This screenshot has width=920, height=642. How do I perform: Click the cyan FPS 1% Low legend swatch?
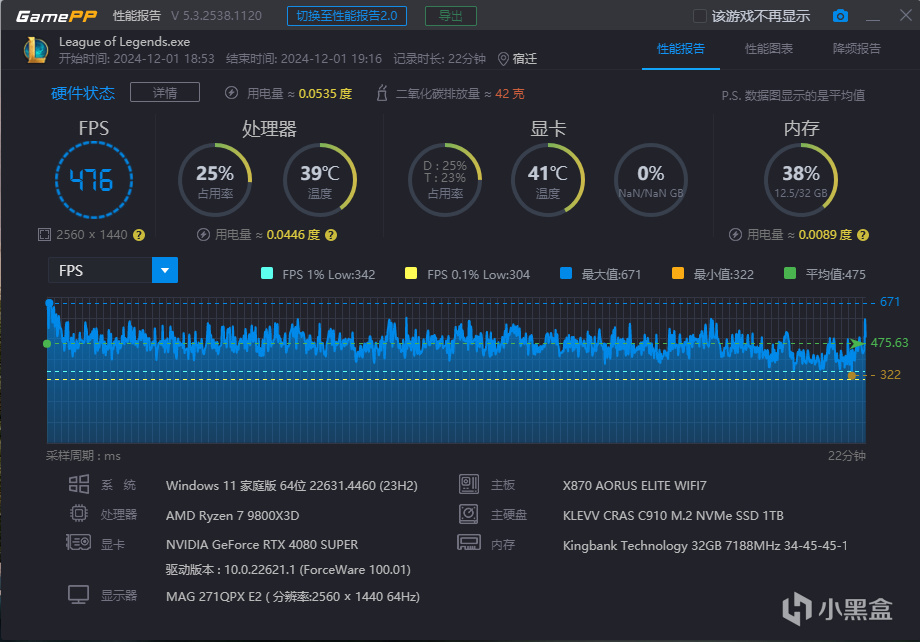[x=267, y=273]
